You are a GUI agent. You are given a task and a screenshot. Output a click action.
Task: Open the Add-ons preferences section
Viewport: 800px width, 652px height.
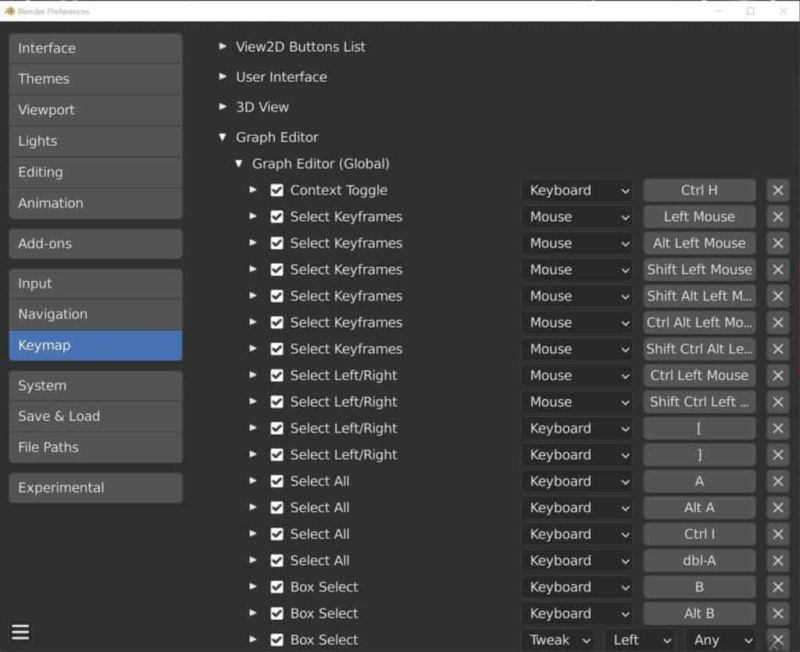point(95,243)
